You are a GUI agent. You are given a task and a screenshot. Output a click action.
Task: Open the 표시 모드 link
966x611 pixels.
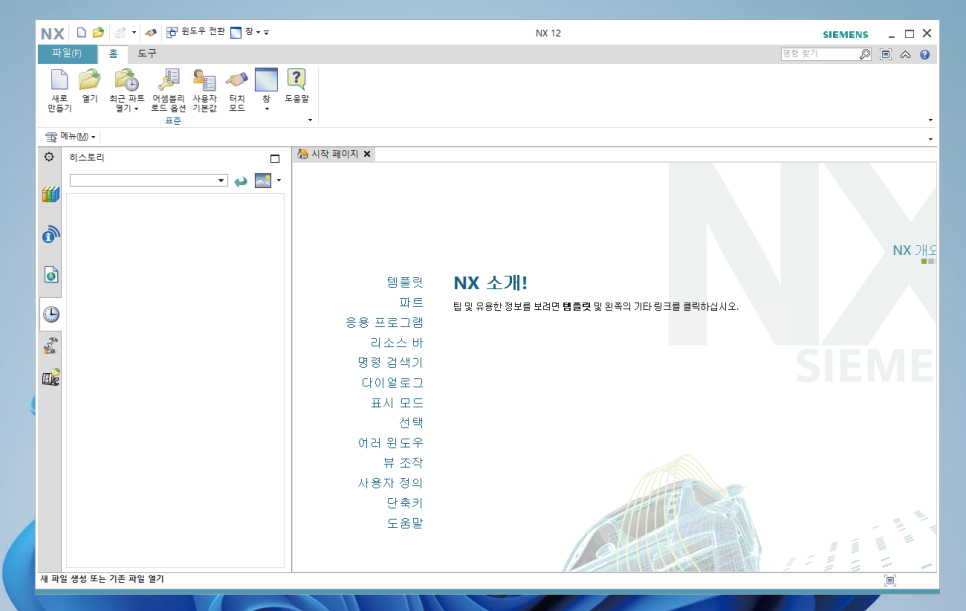(x=397, y=403)
